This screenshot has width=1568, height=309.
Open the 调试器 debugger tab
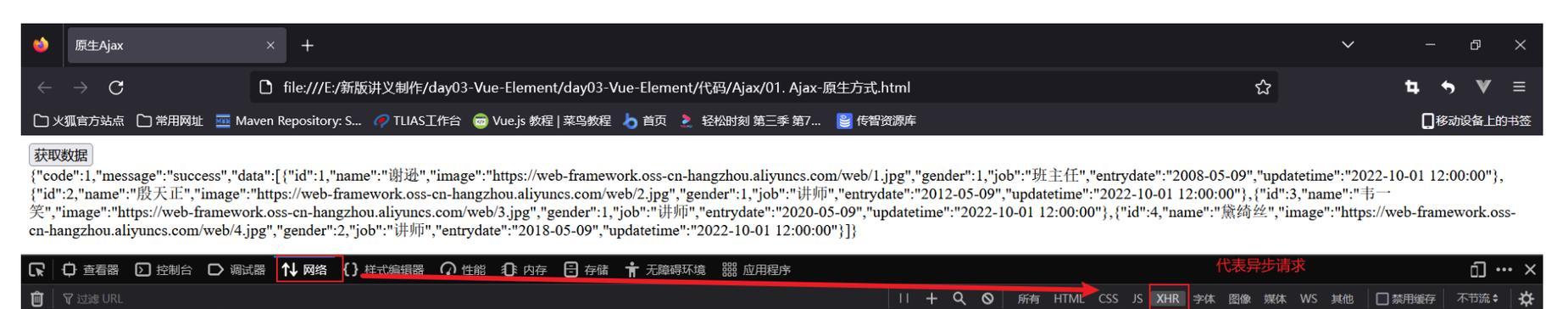pos(236,270)
